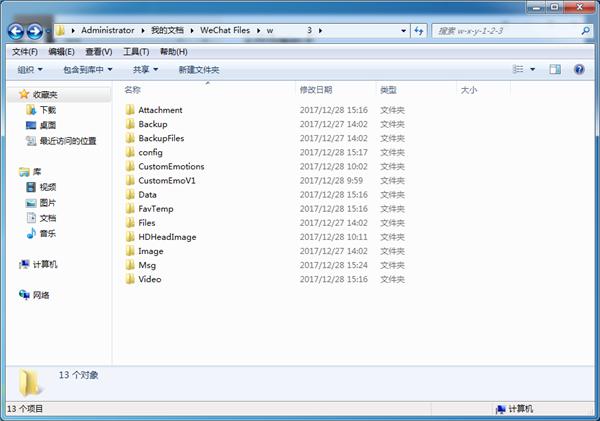Go back with the Back arrow button
The width and height of the screenshot is (600, 421).
point(16,31)
